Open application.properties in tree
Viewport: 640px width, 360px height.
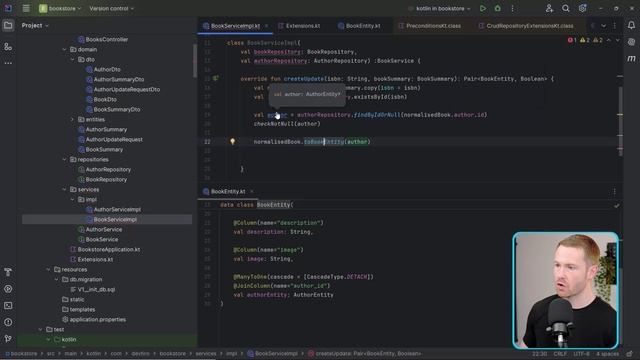coord(94,320)
